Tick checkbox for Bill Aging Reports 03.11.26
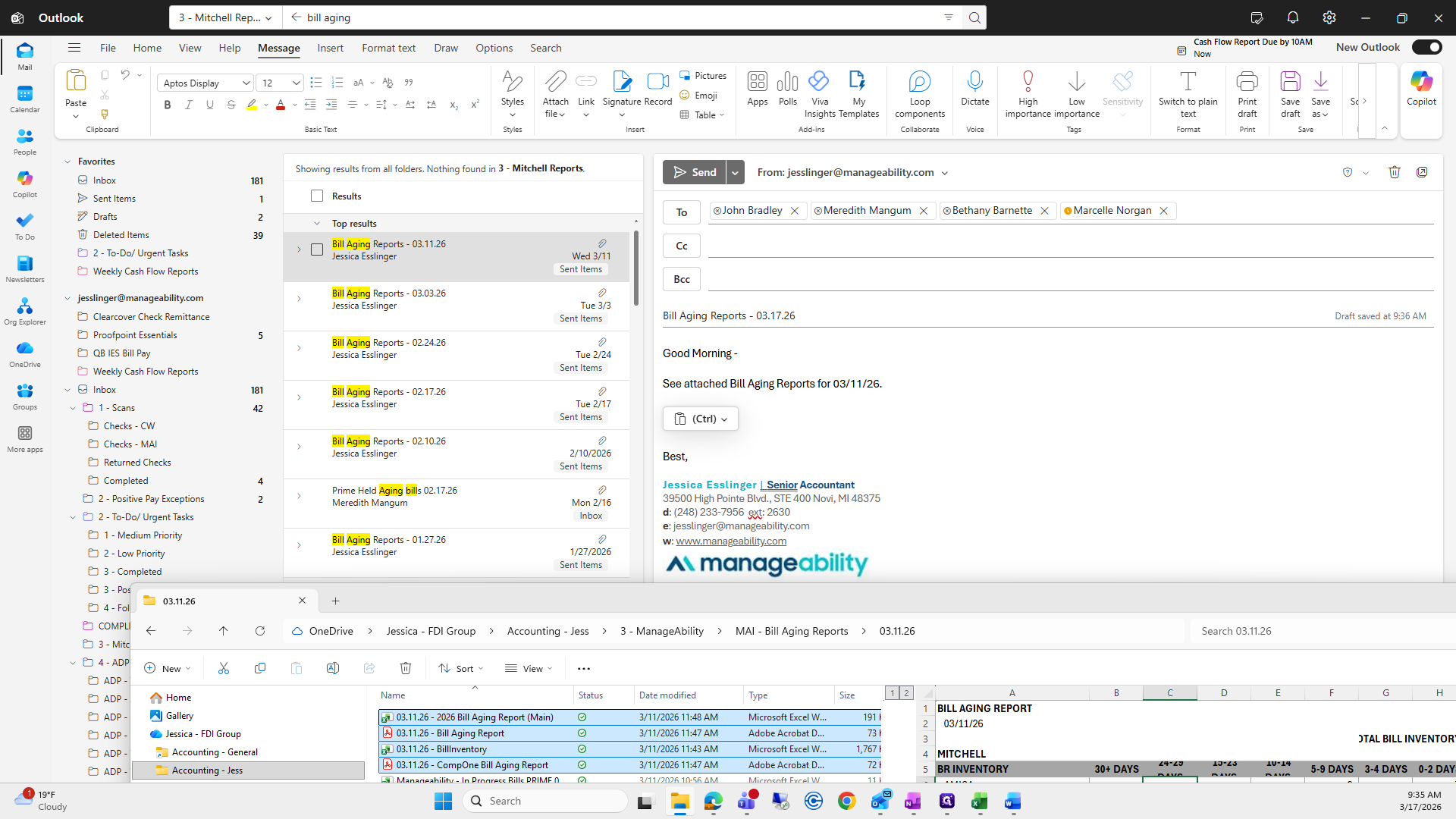This screenshot has height=819, width=1456. pos(317,249)
